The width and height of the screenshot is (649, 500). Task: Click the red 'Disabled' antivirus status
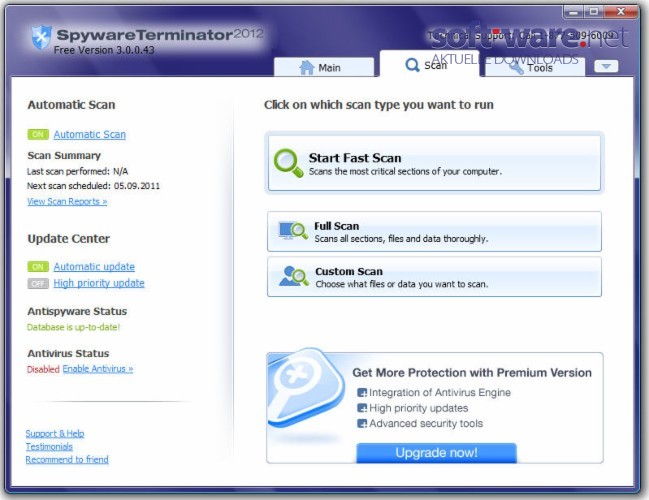pos(43,369)
